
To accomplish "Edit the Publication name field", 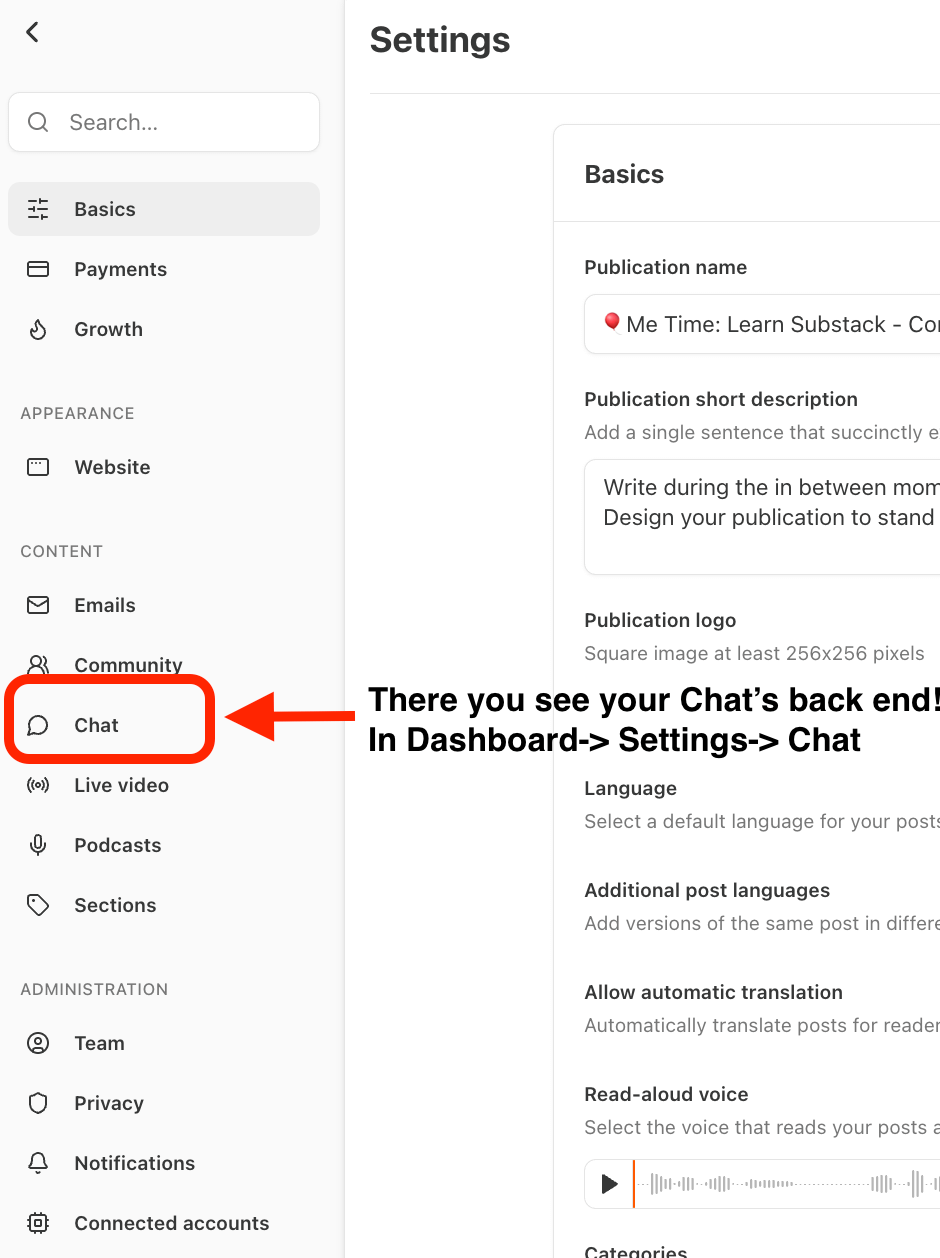I will (x=762, y=324).
